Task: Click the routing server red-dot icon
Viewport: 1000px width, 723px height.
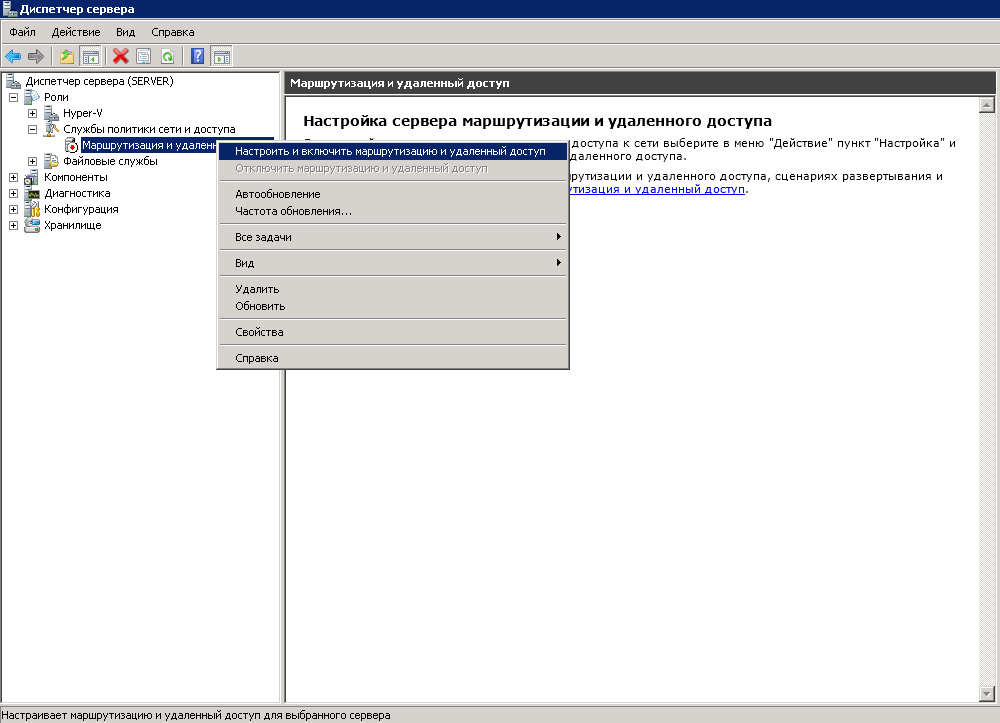Action: [71, 145]
